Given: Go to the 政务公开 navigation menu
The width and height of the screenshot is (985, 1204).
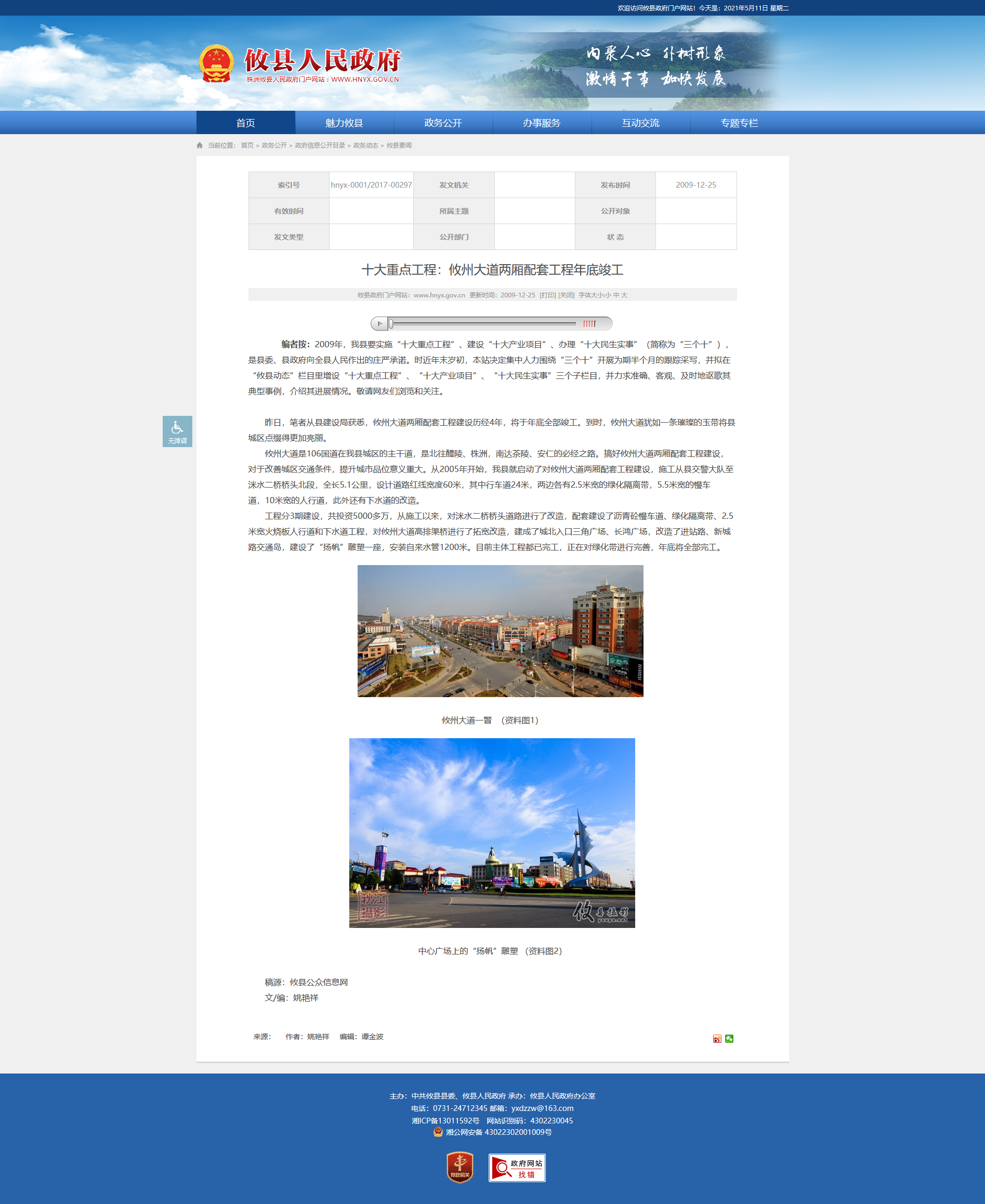Looking at the screenshot, I should pyautogui.click(x=443, y=123).
